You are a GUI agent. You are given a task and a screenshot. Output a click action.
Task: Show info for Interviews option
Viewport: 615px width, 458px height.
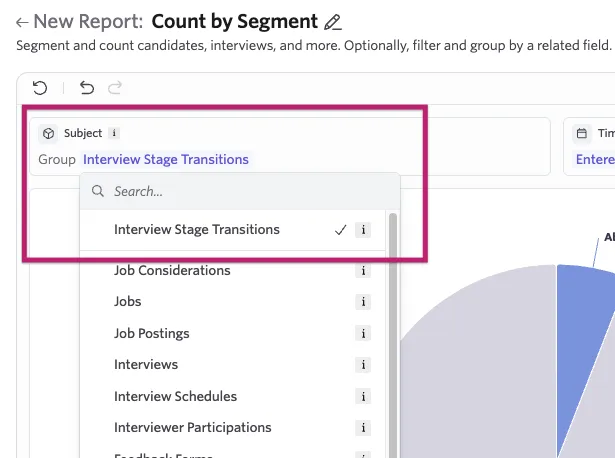[x=363, y=365]
